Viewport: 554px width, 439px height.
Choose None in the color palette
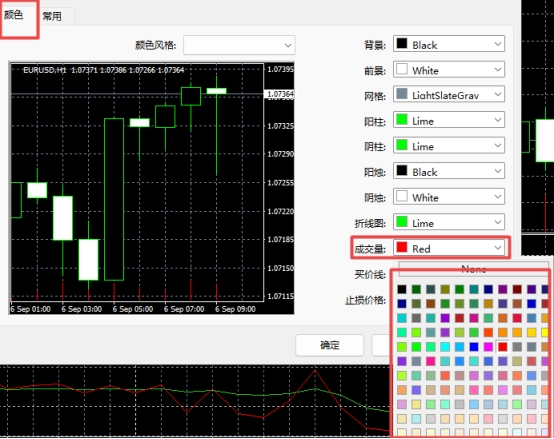pyautogui.click(x=473, y=269)
